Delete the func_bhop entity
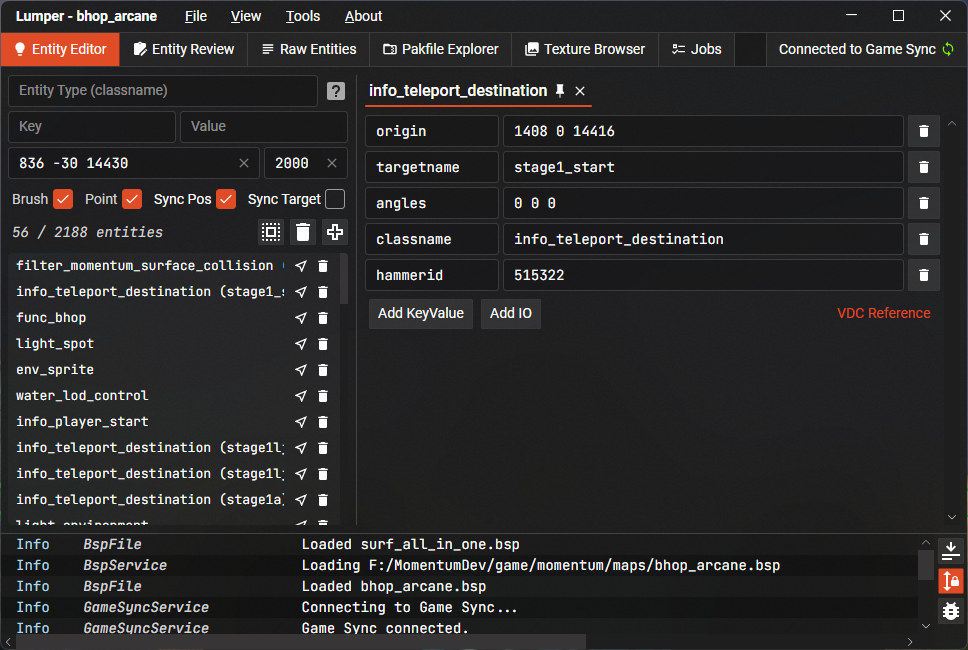The height and width of the screenshot is (650, 968). (x=323, y=318)
